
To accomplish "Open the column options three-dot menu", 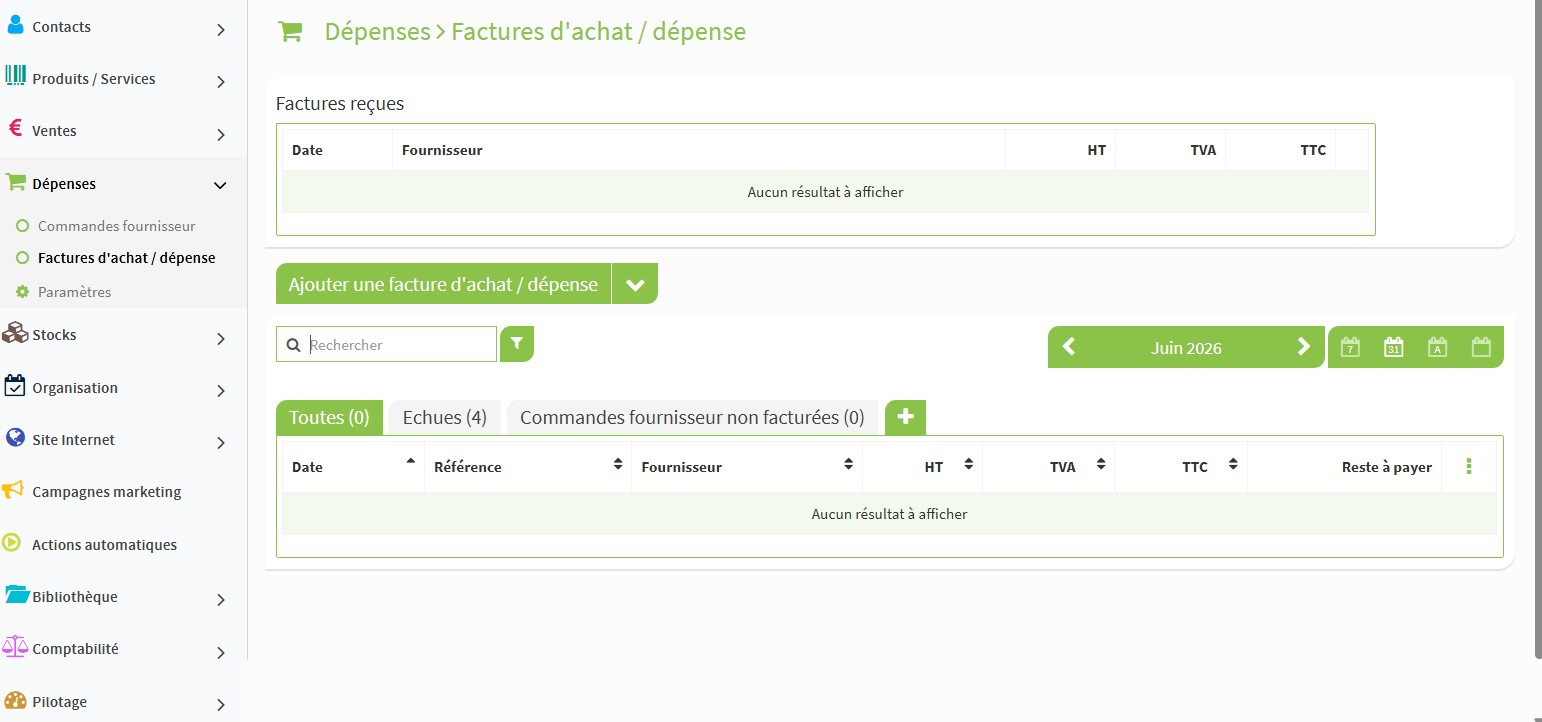I will [1468, 466].
